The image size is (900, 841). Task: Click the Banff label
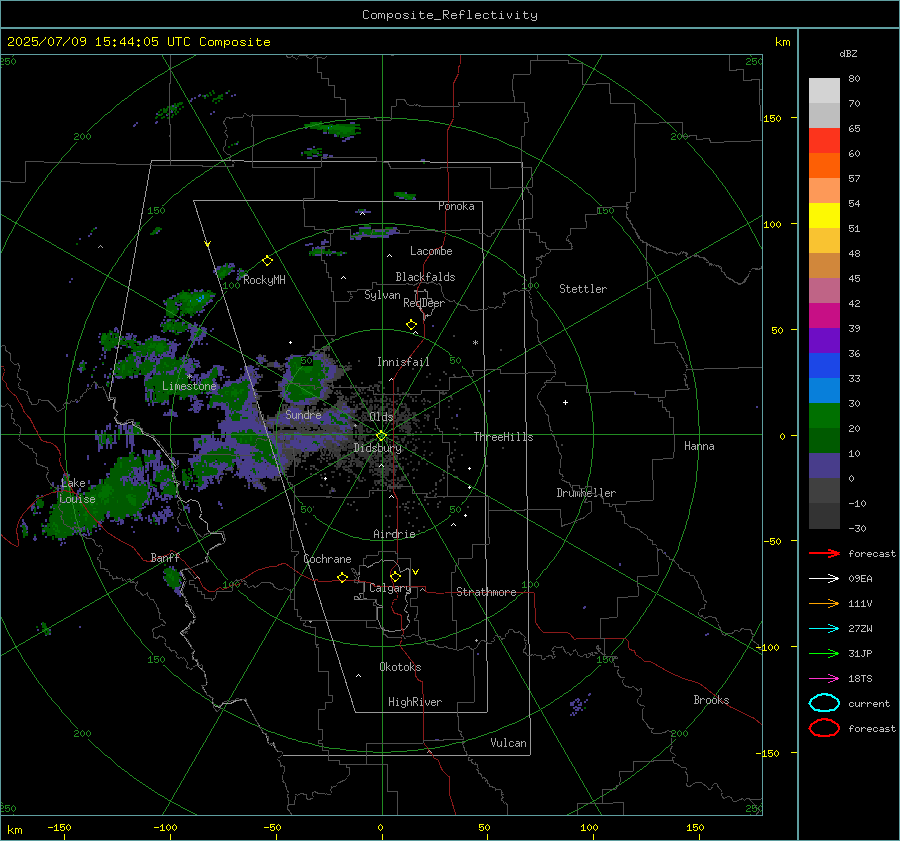pyautogui.click(x=165, y=557)
